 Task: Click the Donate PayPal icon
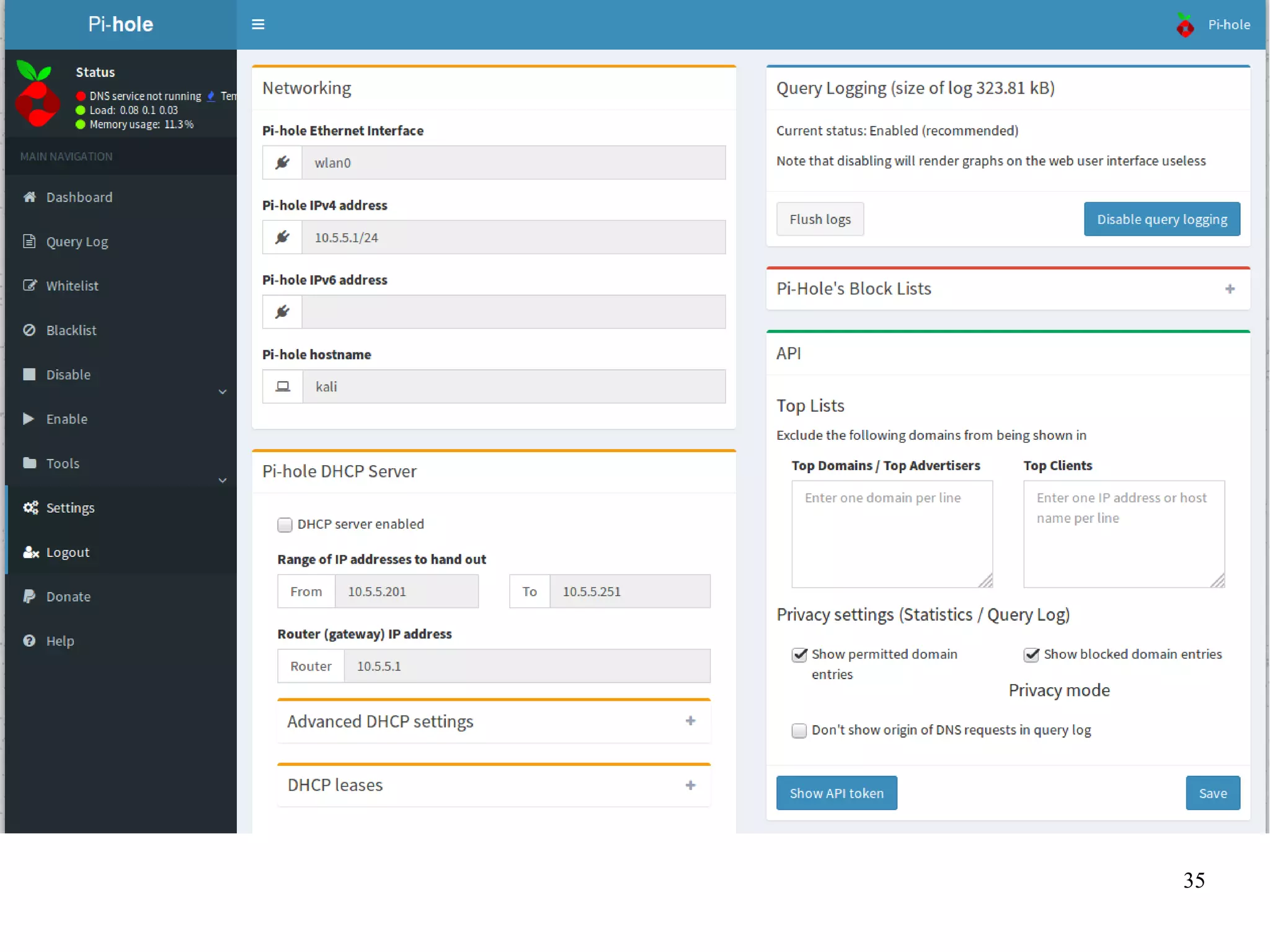(x=29, y=596)
